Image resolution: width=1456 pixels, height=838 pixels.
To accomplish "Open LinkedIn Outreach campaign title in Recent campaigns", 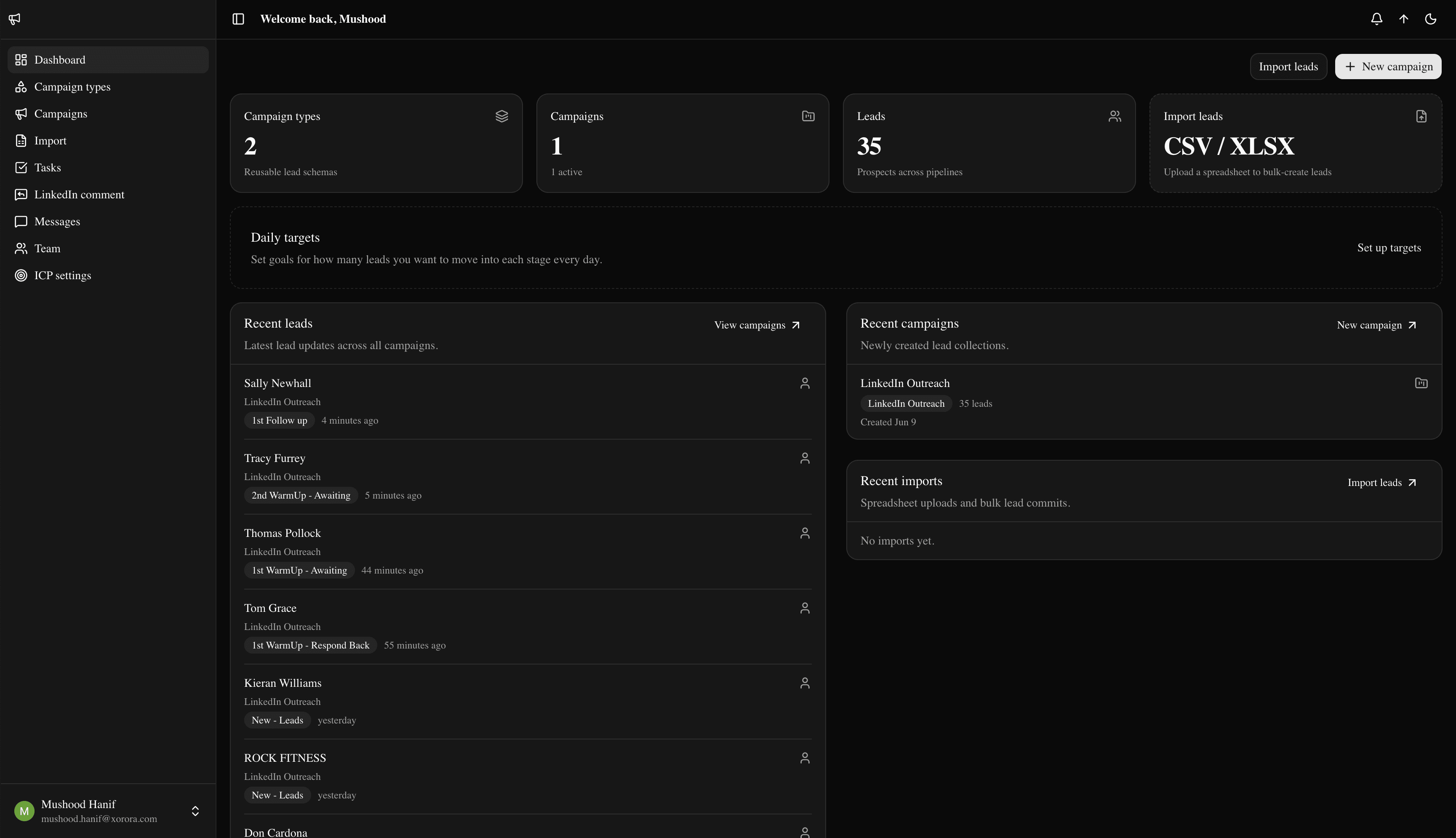I will tap(905, 383).
